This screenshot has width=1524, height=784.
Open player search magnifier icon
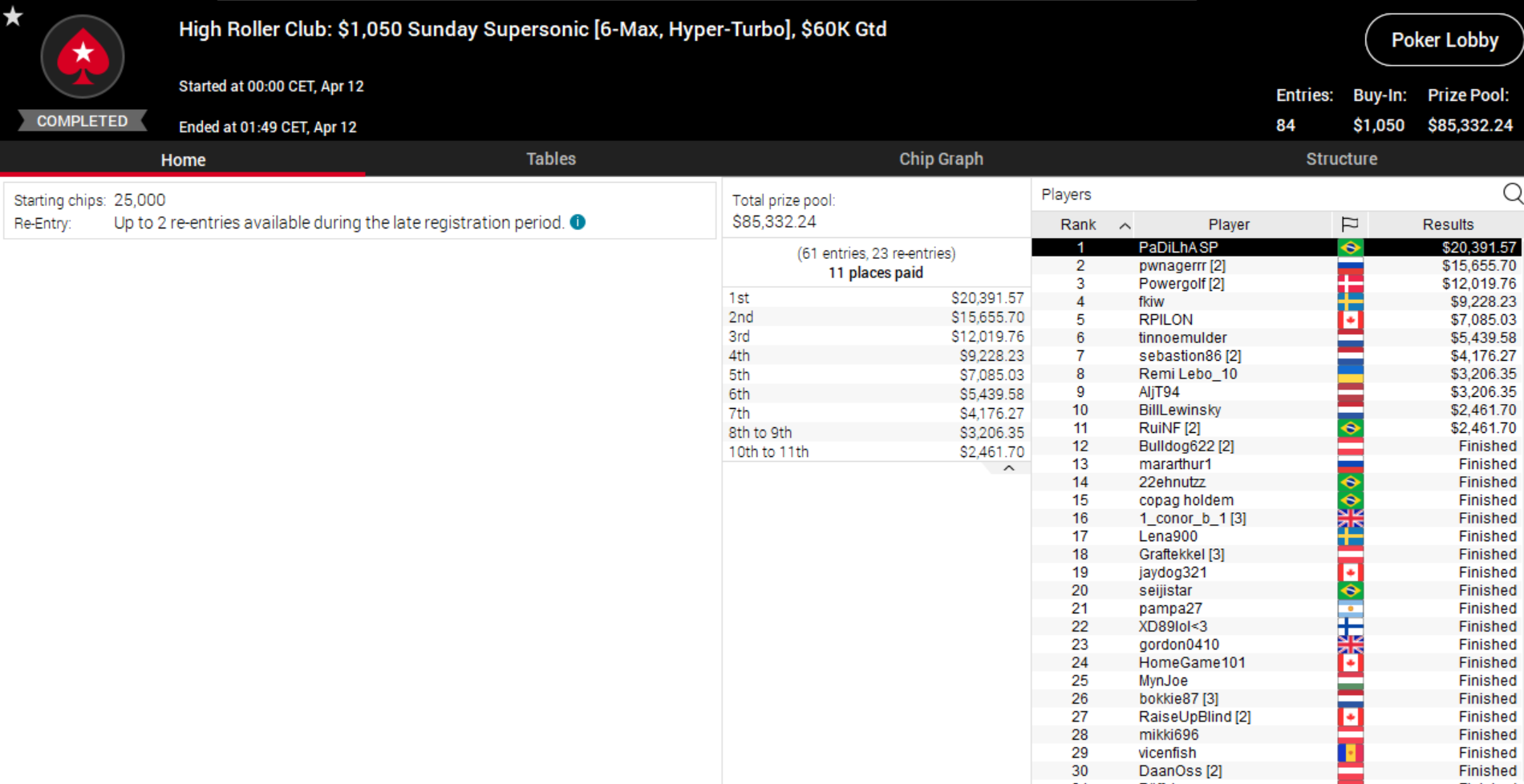pos(1512,193)
